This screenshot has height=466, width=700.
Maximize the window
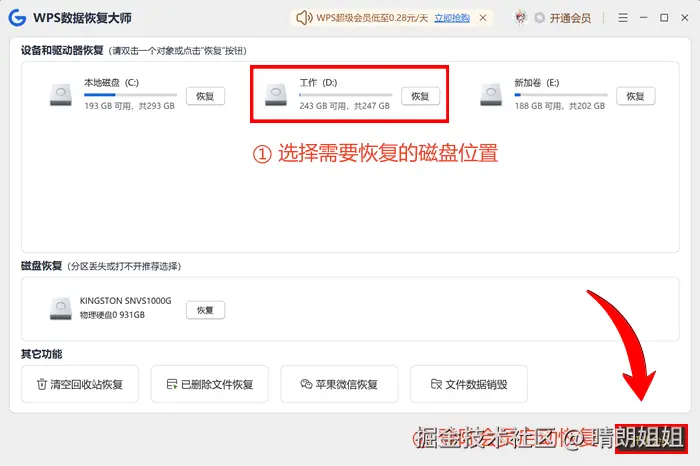click(664, 18)
